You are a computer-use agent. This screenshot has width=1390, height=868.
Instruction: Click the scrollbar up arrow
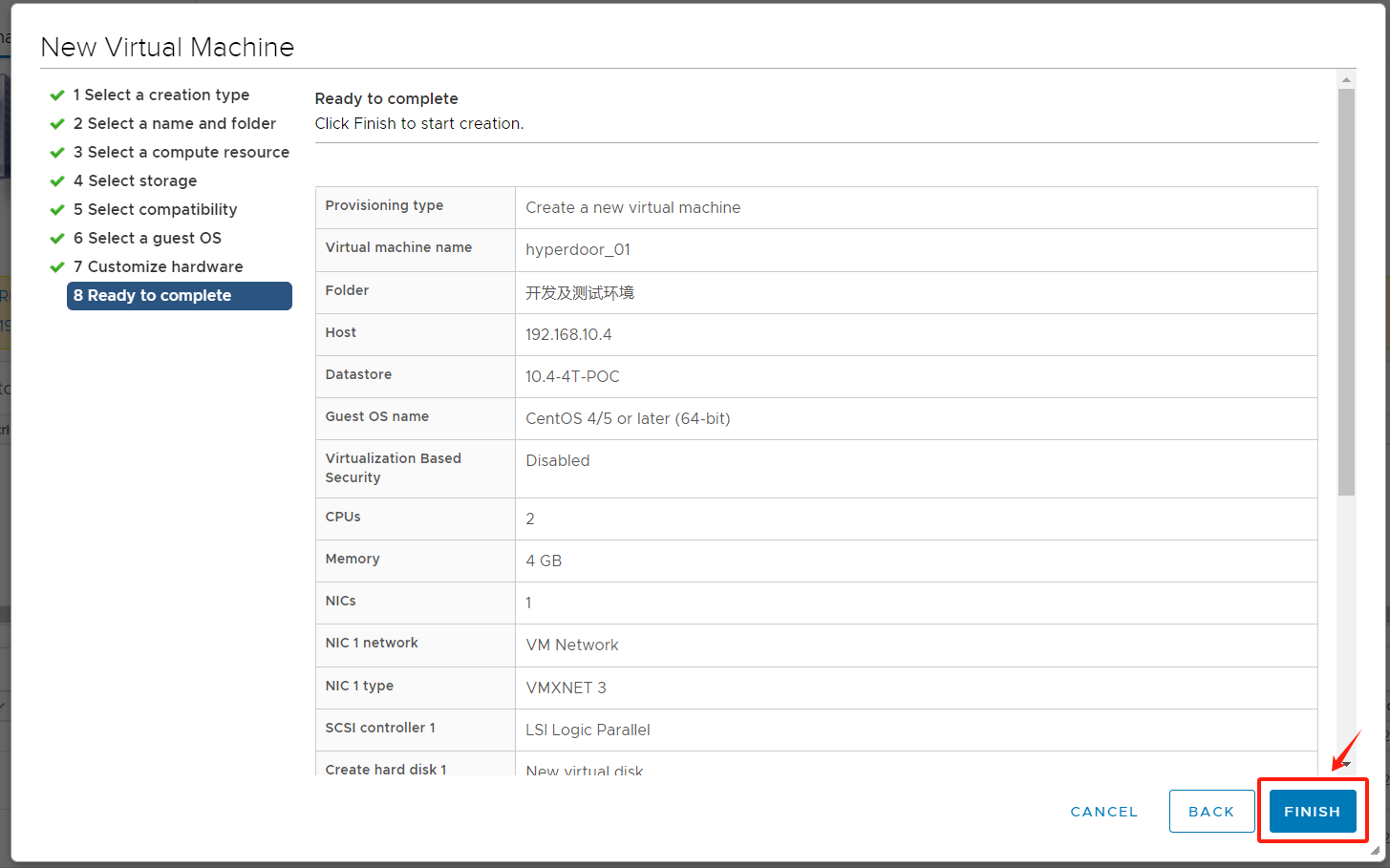(1346, 80)
